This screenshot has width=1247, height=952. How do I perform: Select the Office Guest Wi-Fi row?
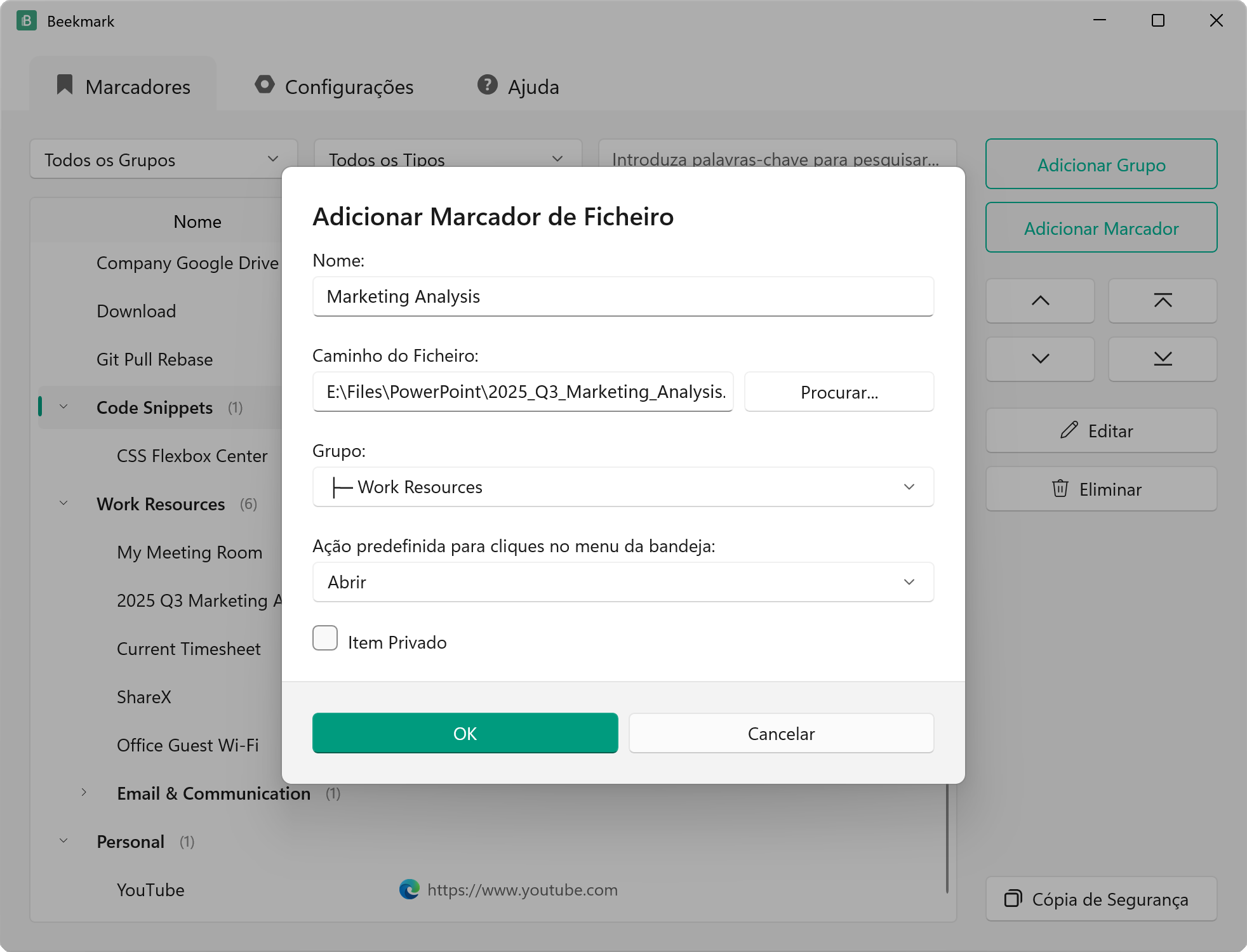[x=187, y=745]
